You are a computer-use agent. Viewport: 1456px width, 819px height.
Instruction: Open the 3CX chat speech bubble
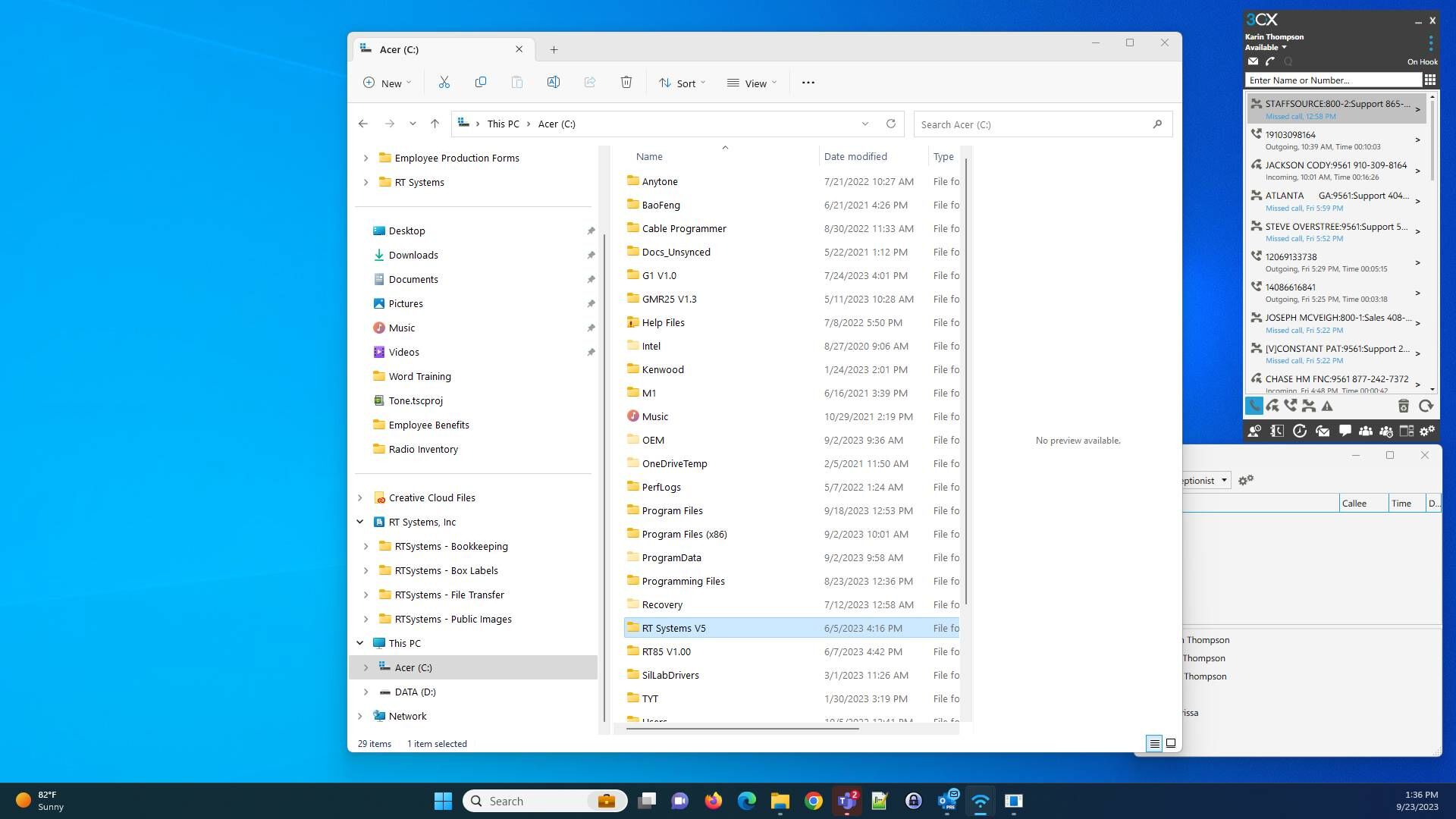tap(1345, 431)
